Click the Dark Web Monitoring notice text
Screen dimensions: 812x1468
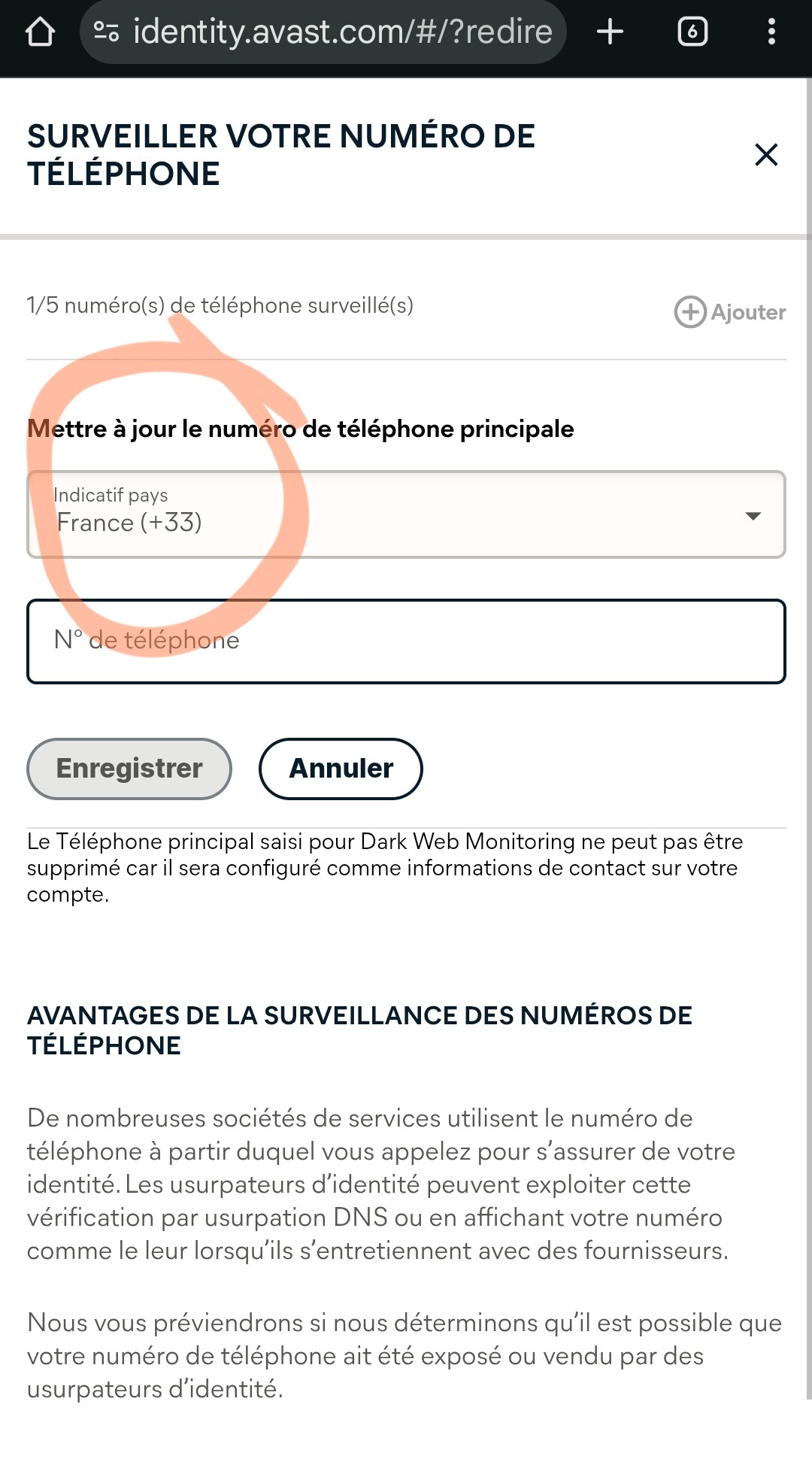pos(383,868)
